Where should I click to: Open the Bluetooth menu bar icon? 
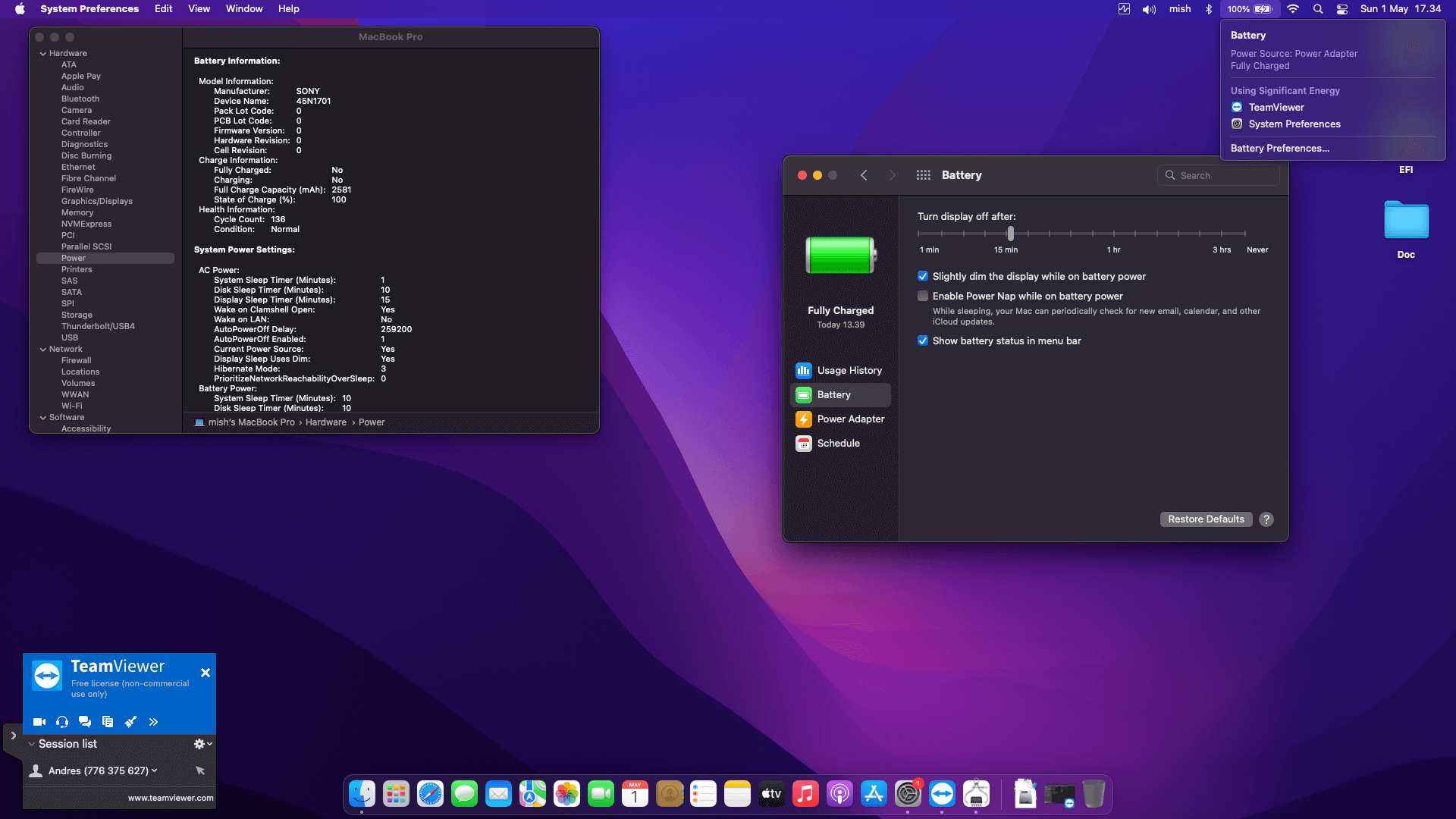[x=1209, y=9]
